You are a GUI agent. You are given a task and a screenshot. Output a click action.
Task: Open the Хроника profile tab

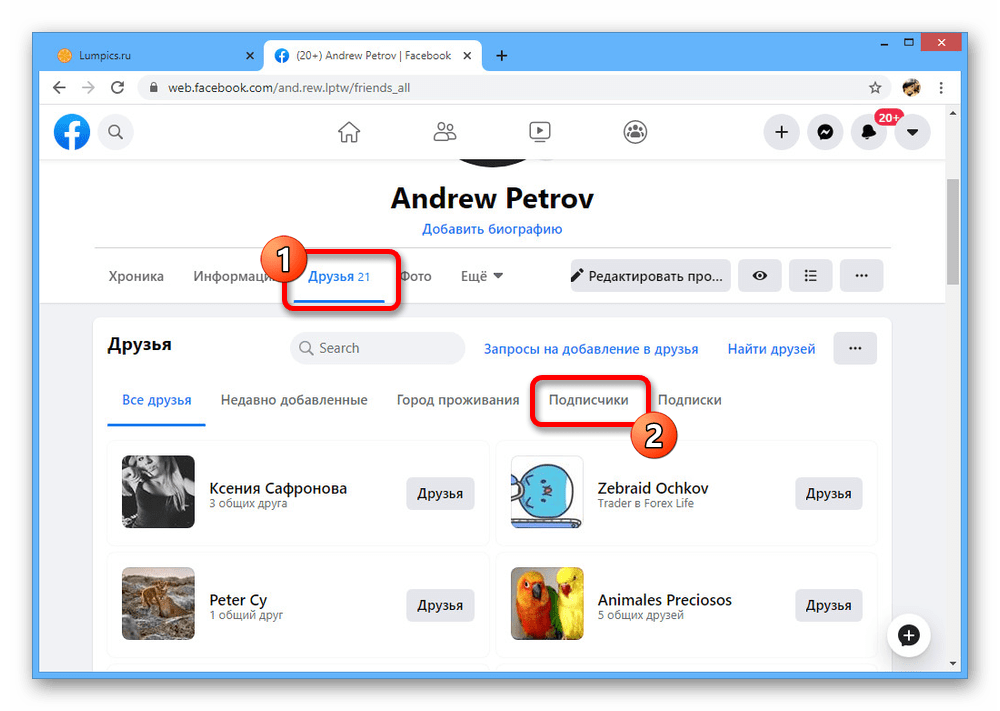(136, 276)
